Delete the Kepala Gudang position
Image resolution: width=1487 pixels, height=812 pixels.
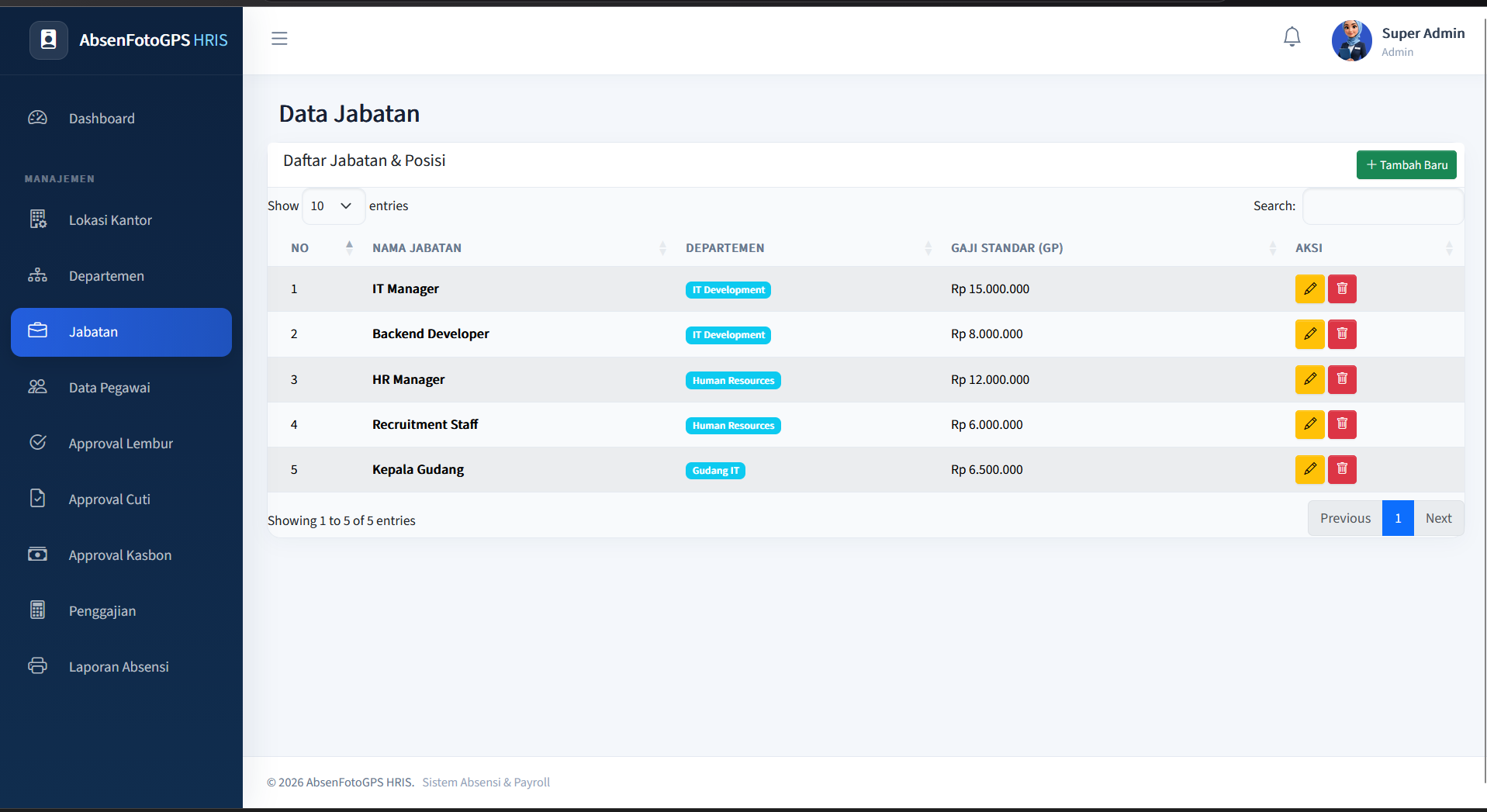pyautogui.click(x=1342, y=469)
